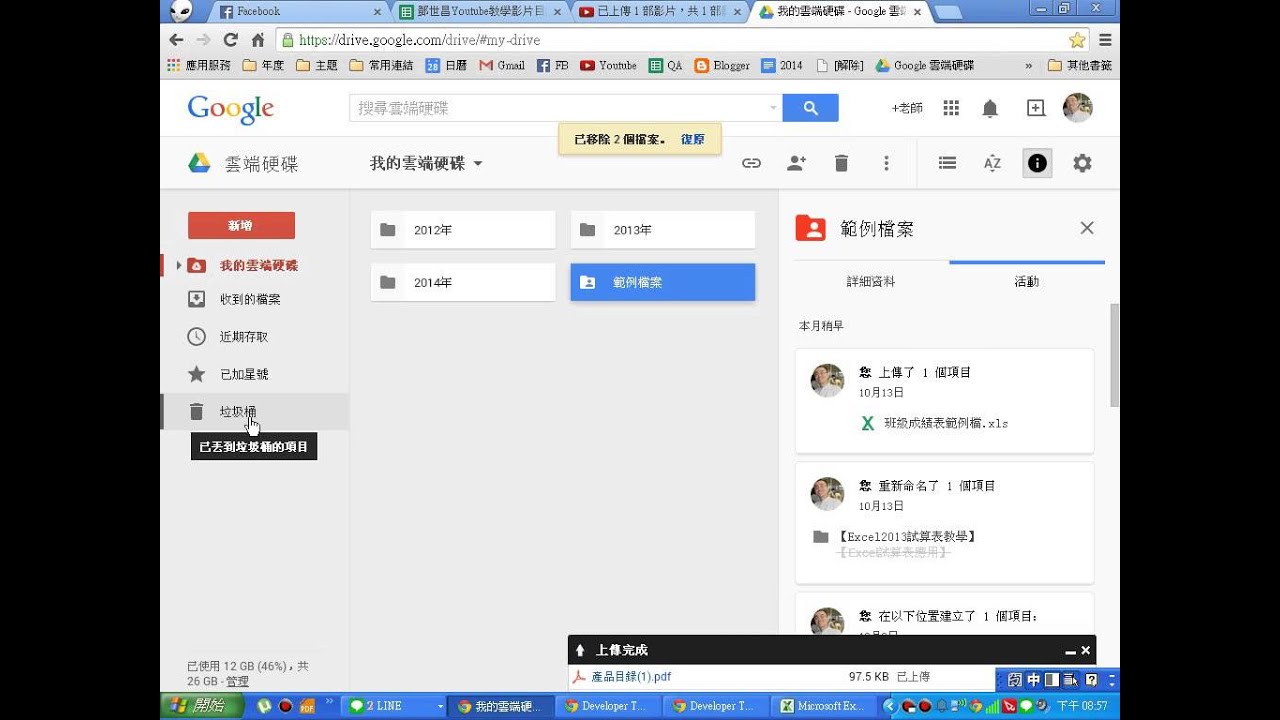This screenshot has width=1280, height=720.
Task: Click 管理 storage link
Action: click(237, 681)
